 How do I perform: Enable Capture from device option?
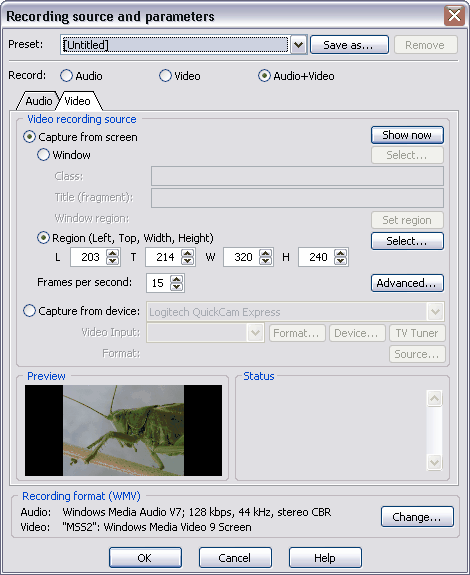pos(29,311)
